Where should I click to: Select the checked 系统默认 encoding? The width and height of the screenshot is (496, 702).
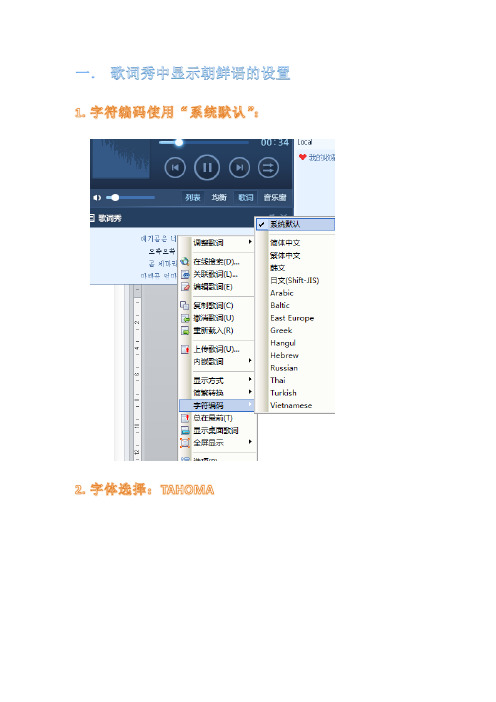(295, 224)
